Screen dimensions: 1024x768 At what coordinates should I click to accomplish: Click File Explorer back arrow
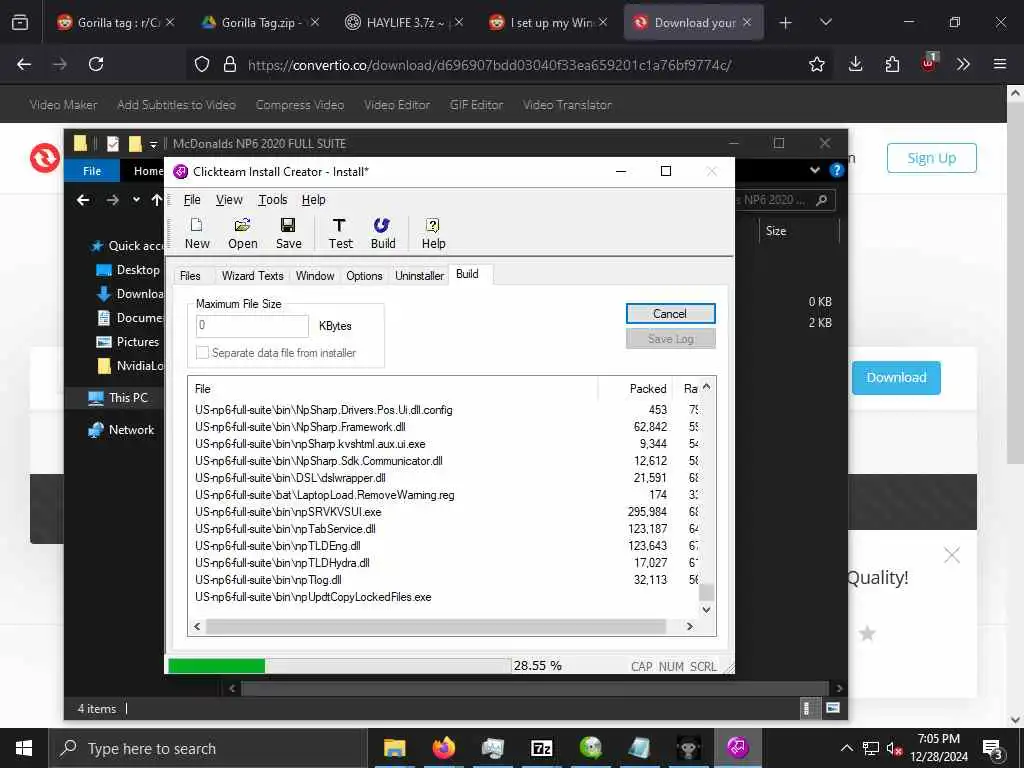pos(83,200)
